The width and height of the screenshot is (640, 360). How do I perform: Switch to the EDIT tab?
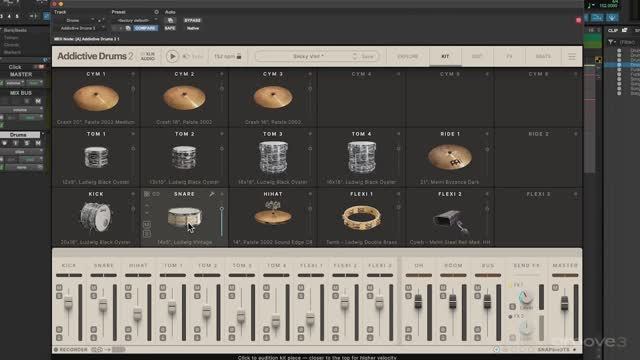coord(477,56)
